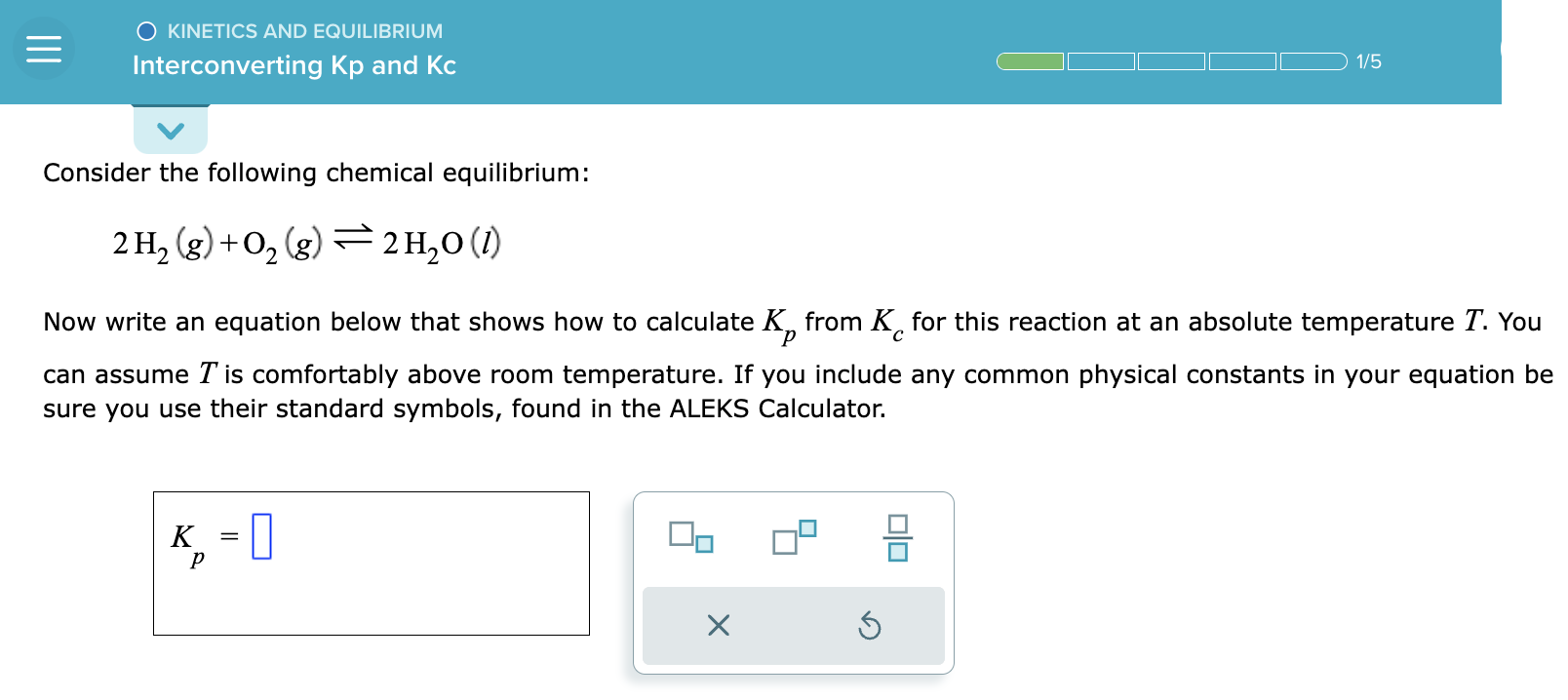
Task: Insert a fraction template into the answer
Action: [899, 536]
